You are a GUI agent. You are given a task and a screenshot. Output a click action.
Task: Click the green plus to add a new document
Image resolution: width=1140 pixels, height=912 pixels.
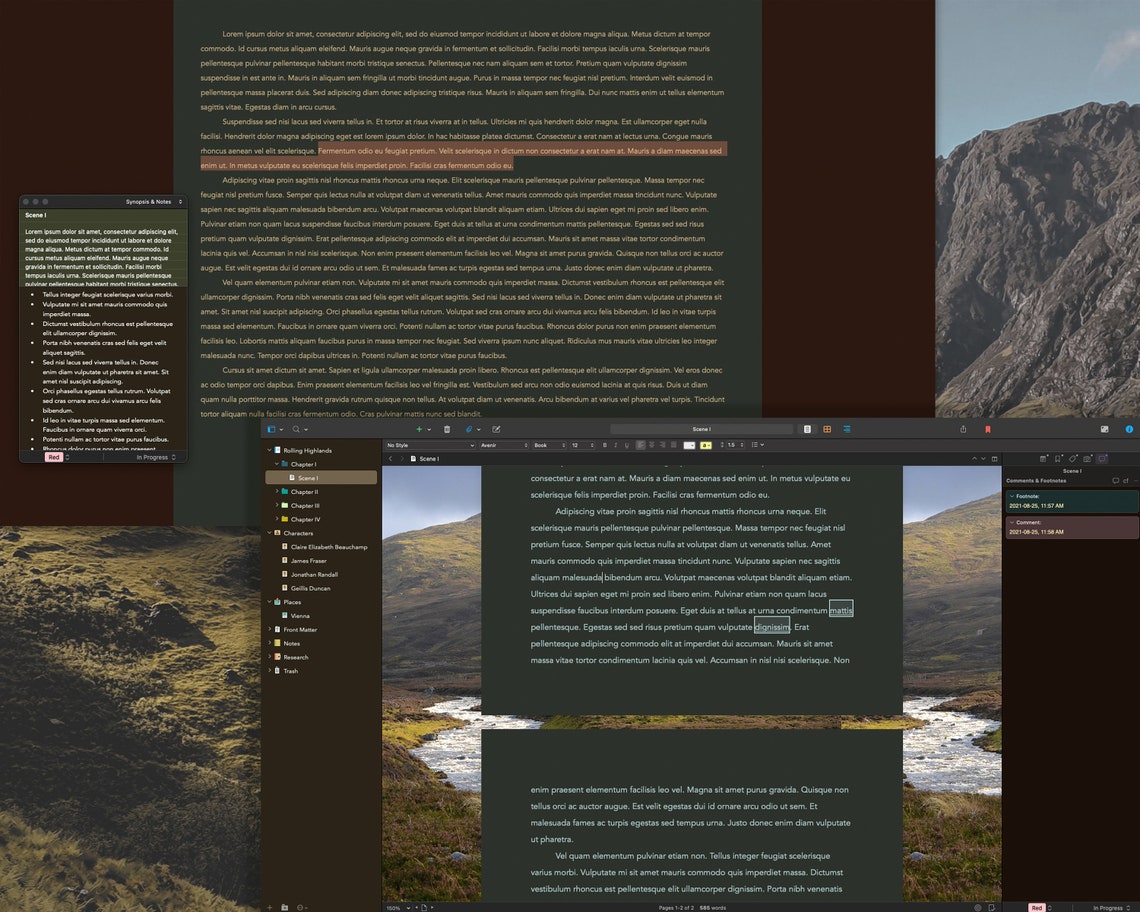tap(420, 429)
